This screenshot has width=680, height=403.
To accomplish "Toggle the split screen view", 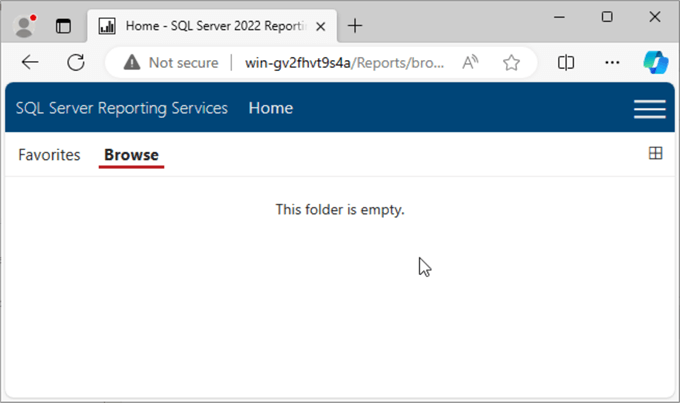I will [x=566, y=62].
